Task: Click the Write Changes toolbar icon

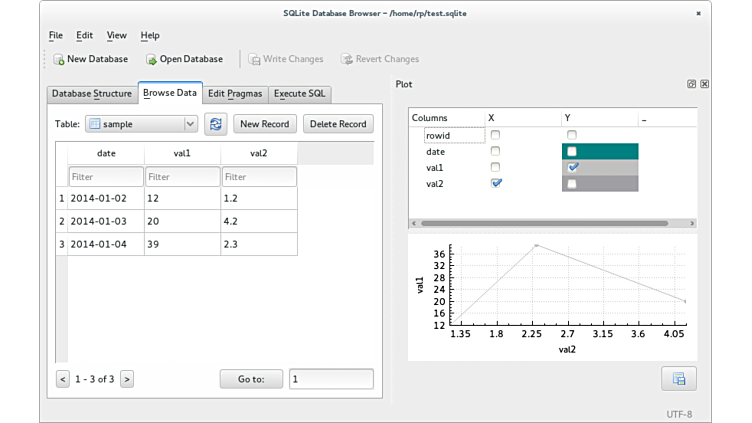Action: [254, 59]
